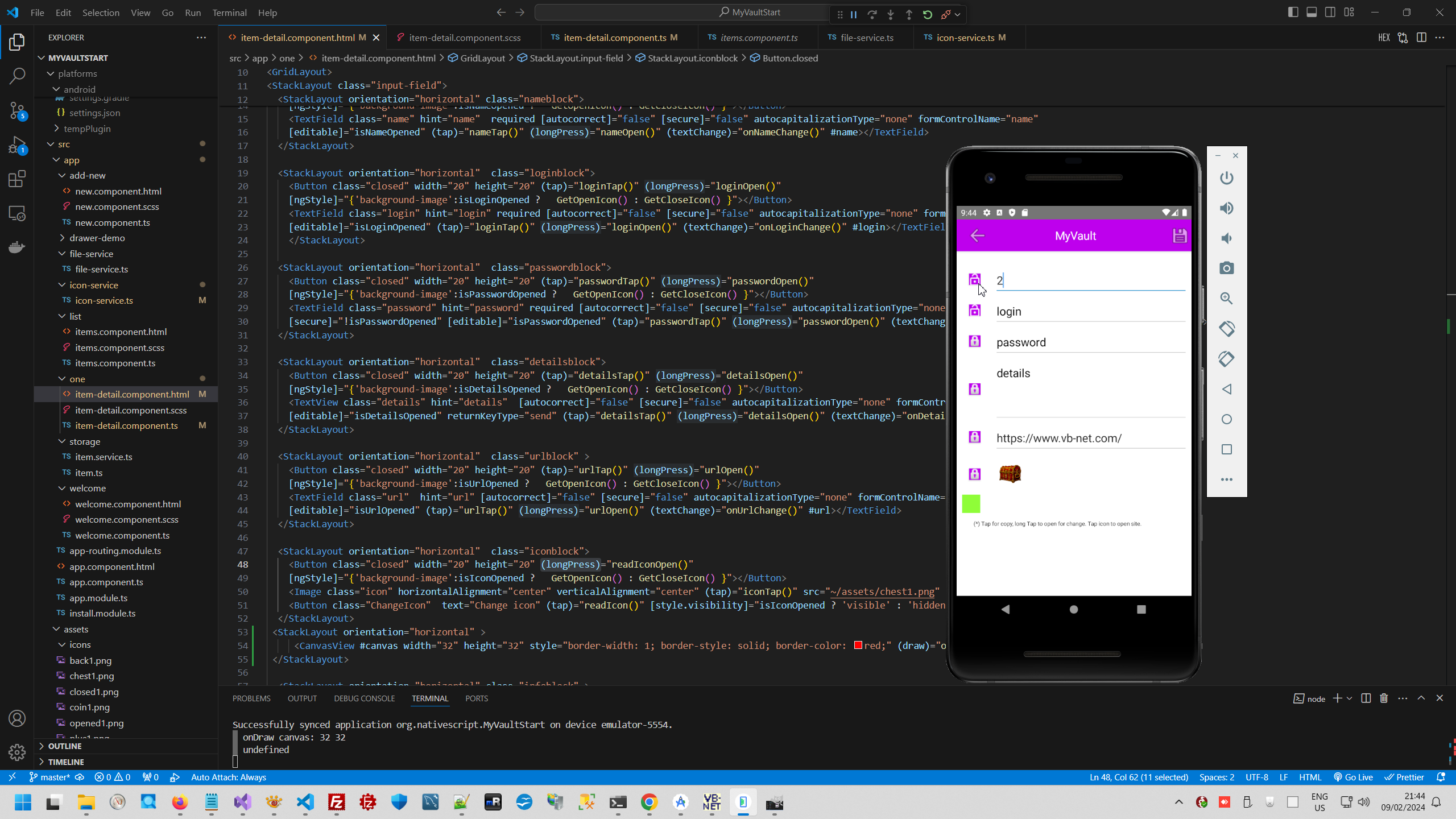
Task: Click the emulator screenshot camera icon
Action: 1227,268
